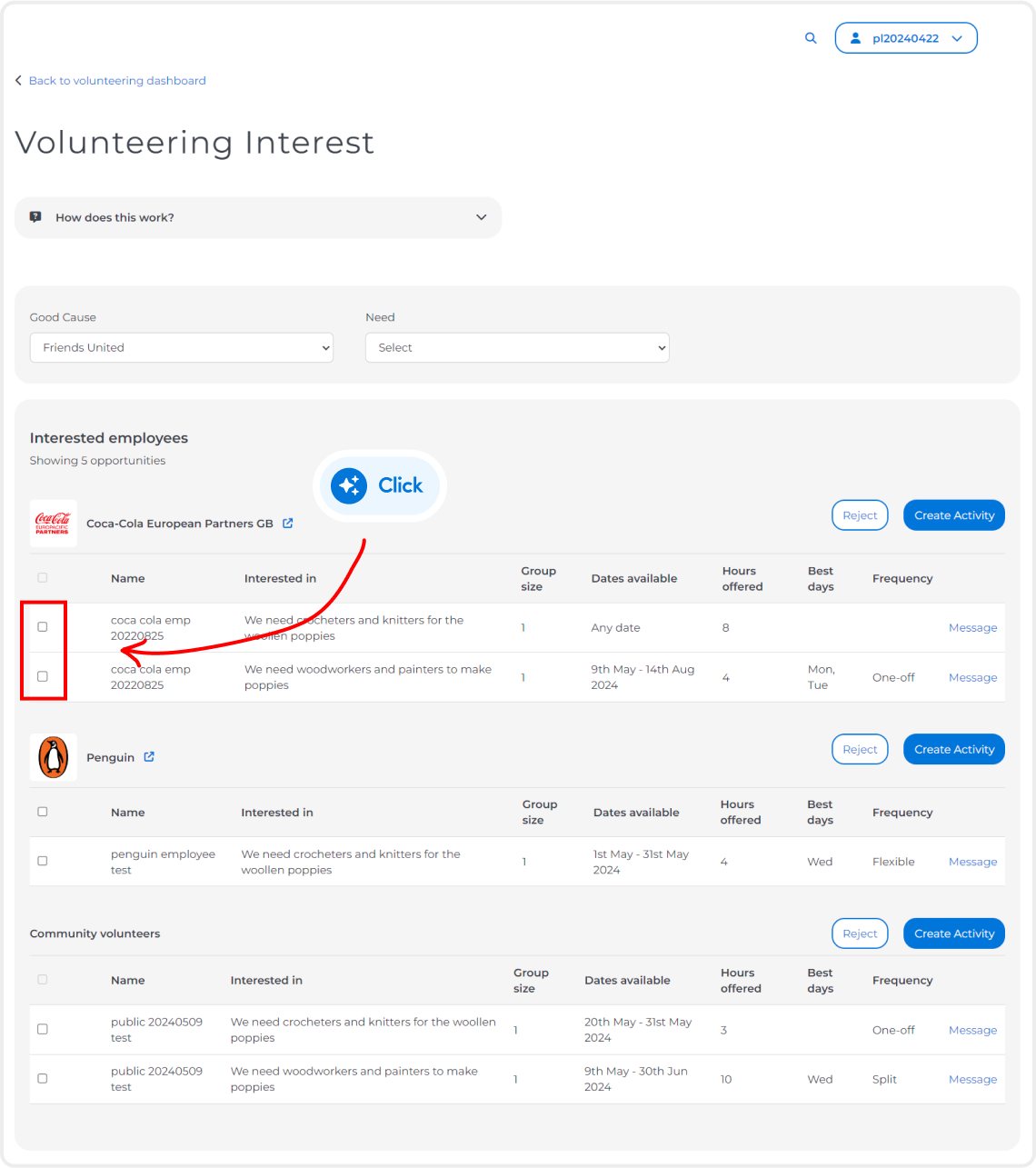
Task: Tick checkbox for public test woodworkers row
Action: click(x=43, y=1078)
